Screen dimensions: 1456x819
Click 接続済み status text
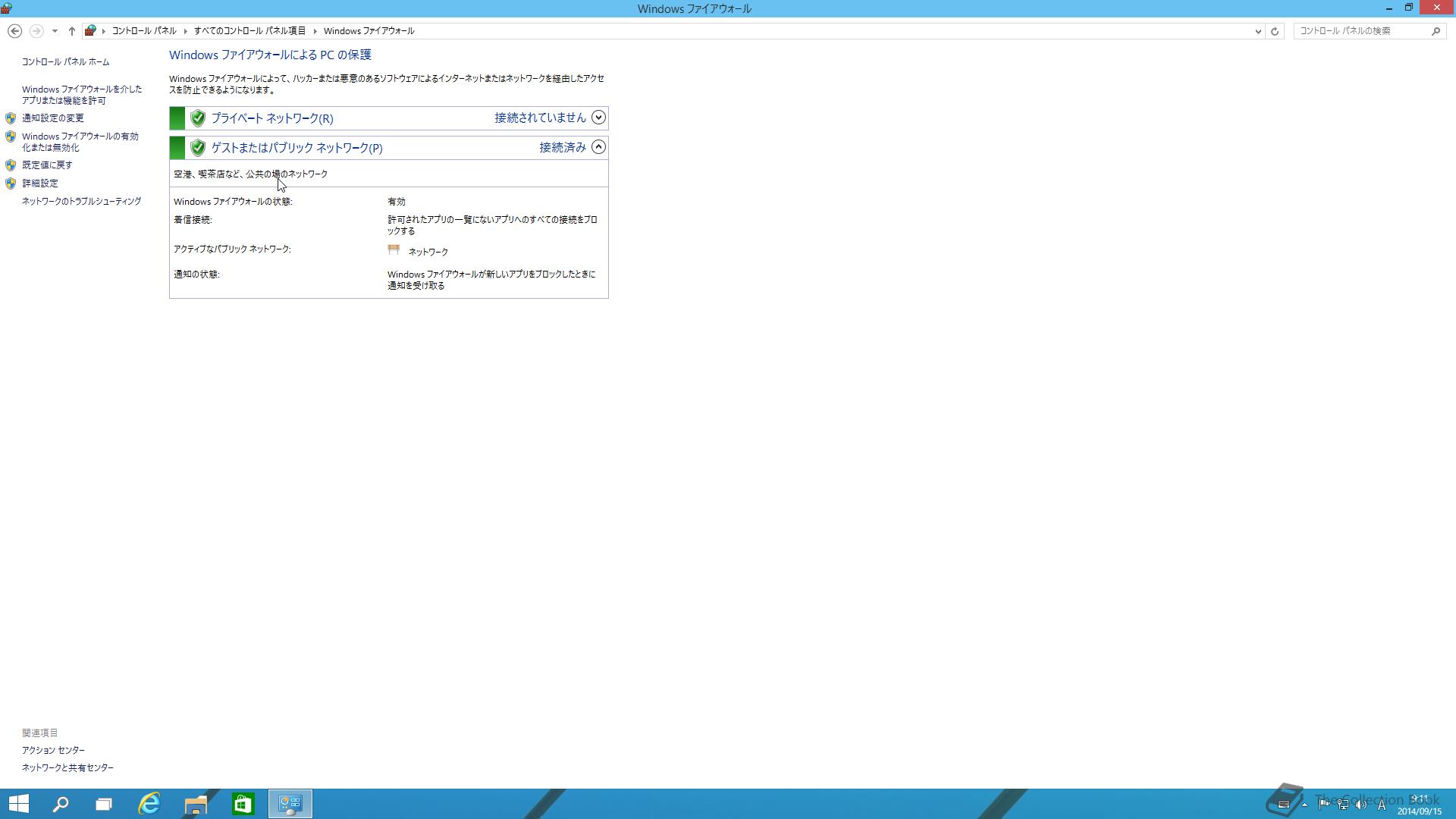click(x=563, y=147)
